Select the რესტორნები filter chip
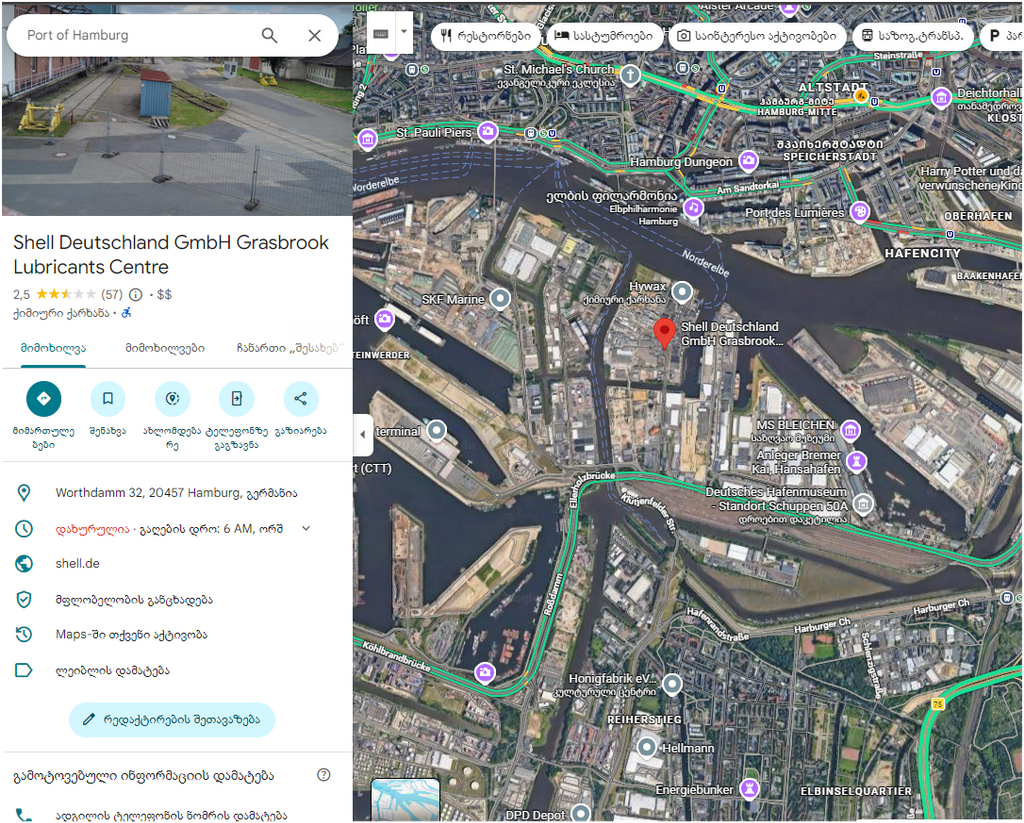 click(x=485, y=36)
